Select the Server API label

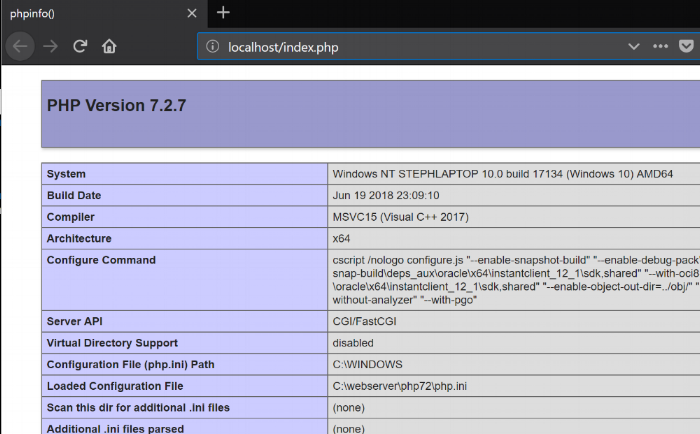(75, 321)
